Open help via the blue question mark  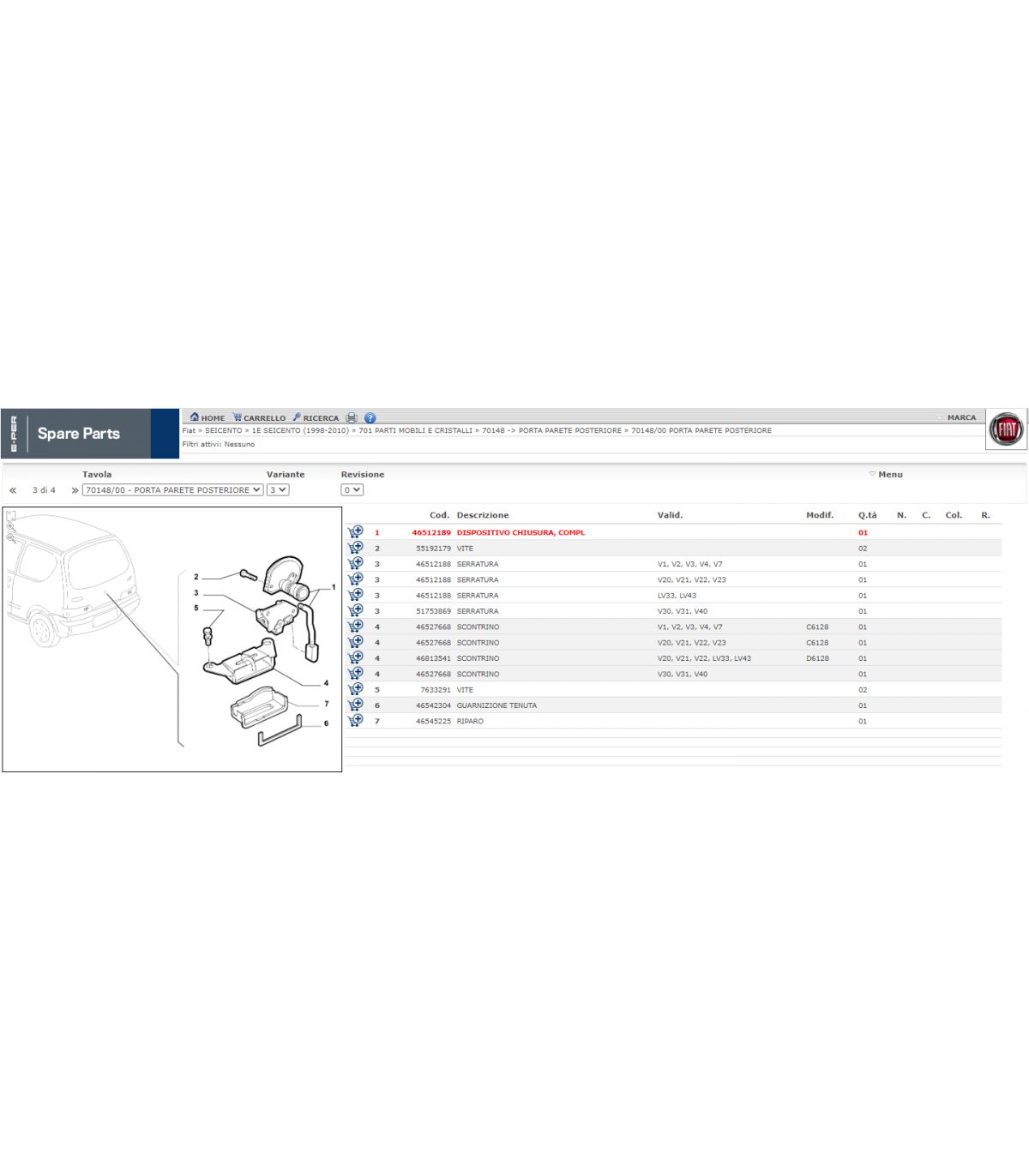(370, 418)
